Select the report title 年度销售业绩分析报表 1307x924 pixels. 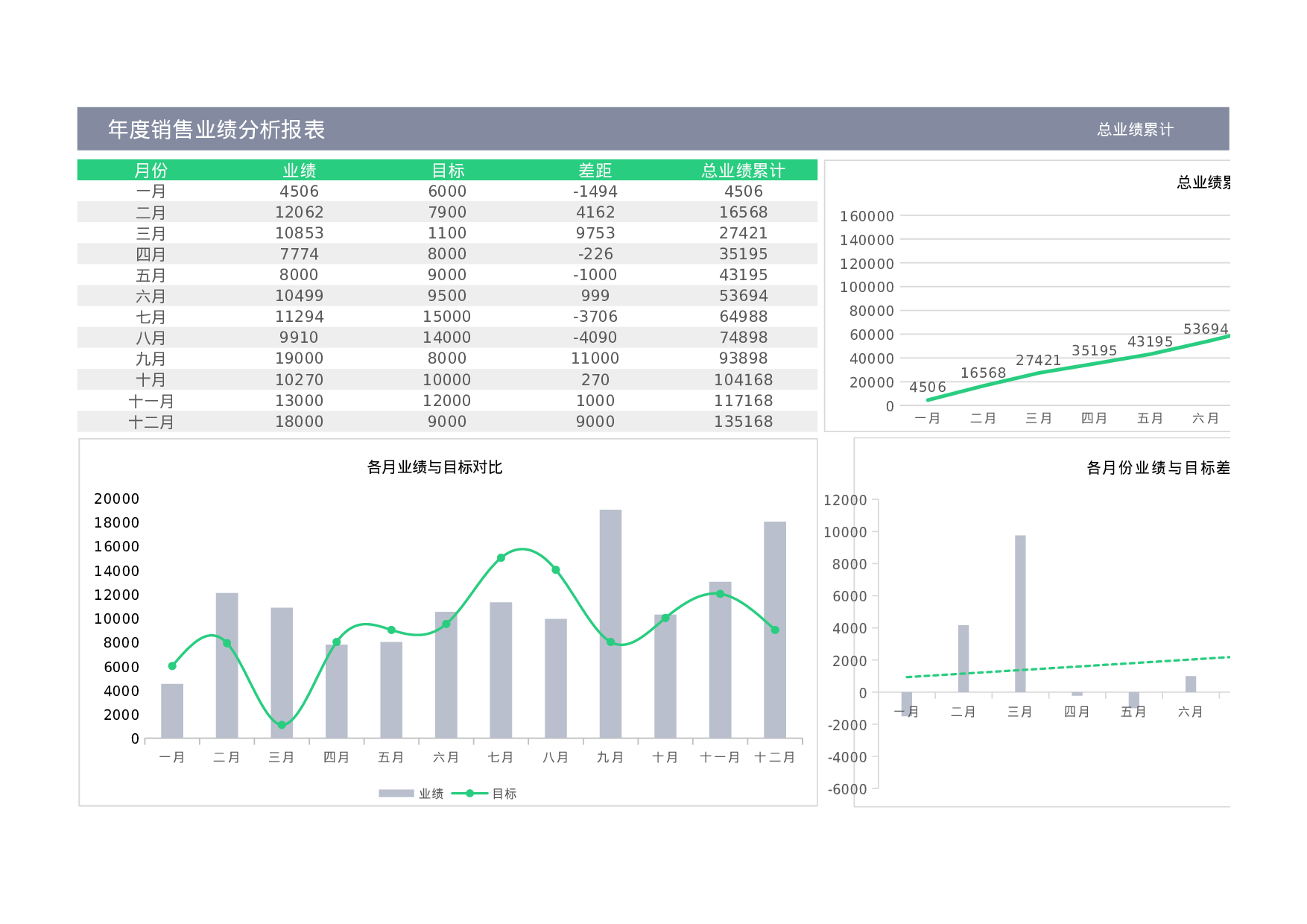click(x=217, y=130)
